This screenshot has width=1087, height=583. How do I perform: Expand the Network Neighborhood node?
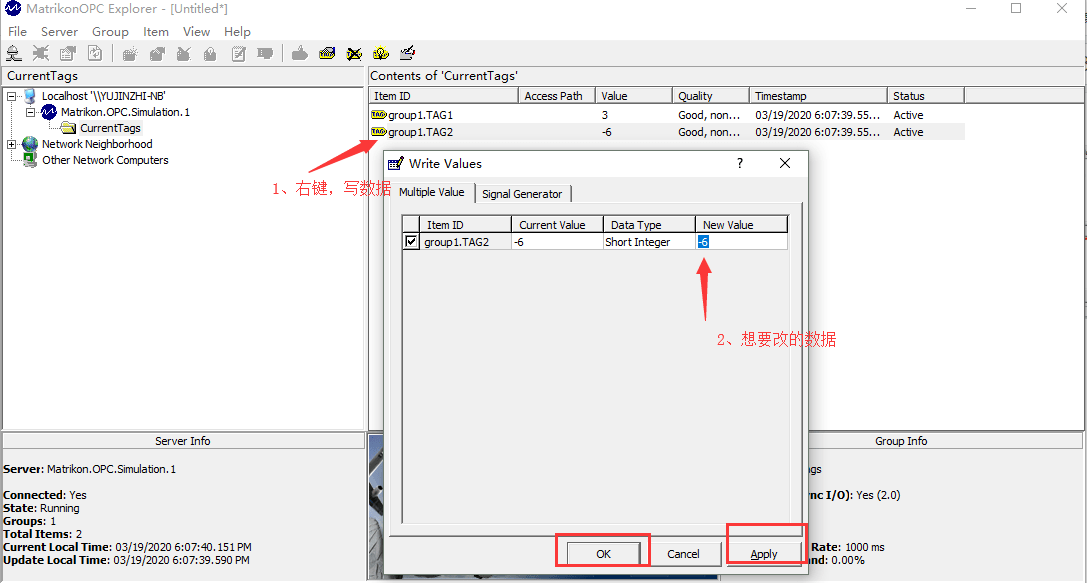click(x=12, y=144)
